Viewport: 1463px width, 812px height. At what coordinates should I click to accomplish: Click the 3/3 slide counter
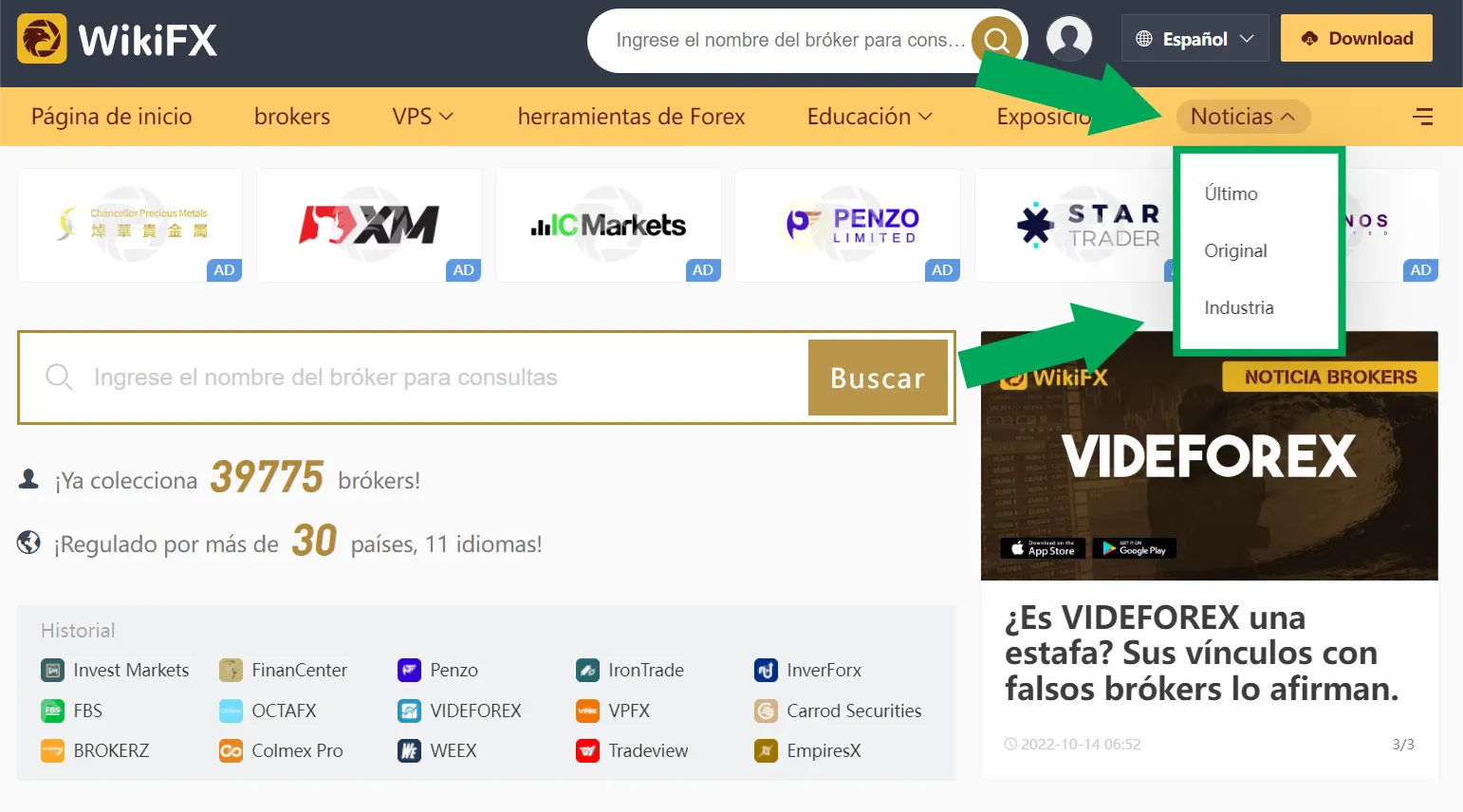tap(1403, 745)
